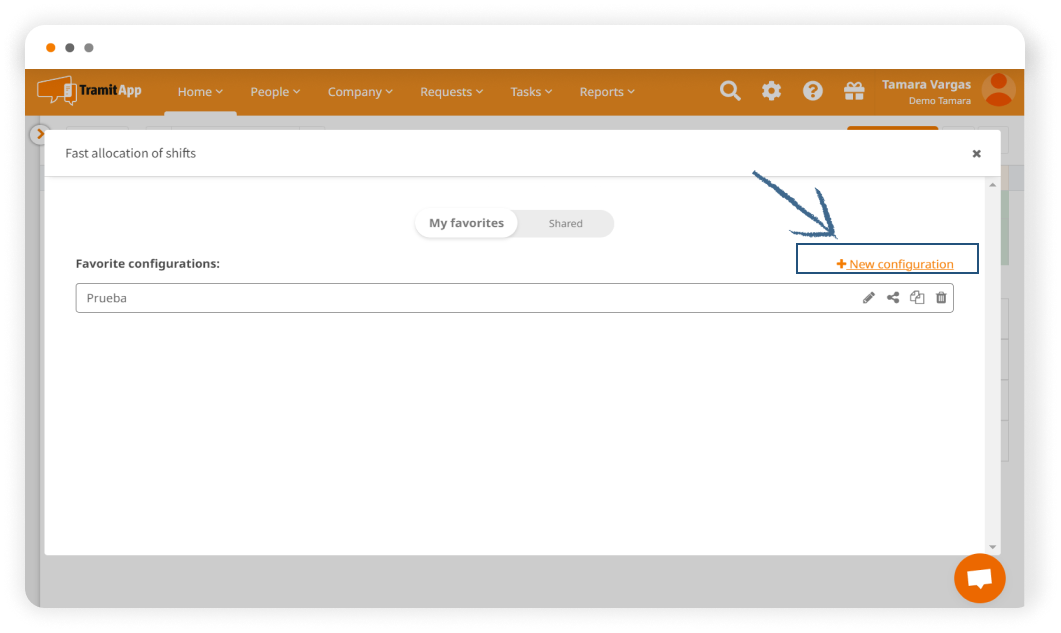Image resolution: width=1061 pixels, height=633 pixels.
Task: Switch to Shared configurations toggle
Action: [x=565, y=224]
